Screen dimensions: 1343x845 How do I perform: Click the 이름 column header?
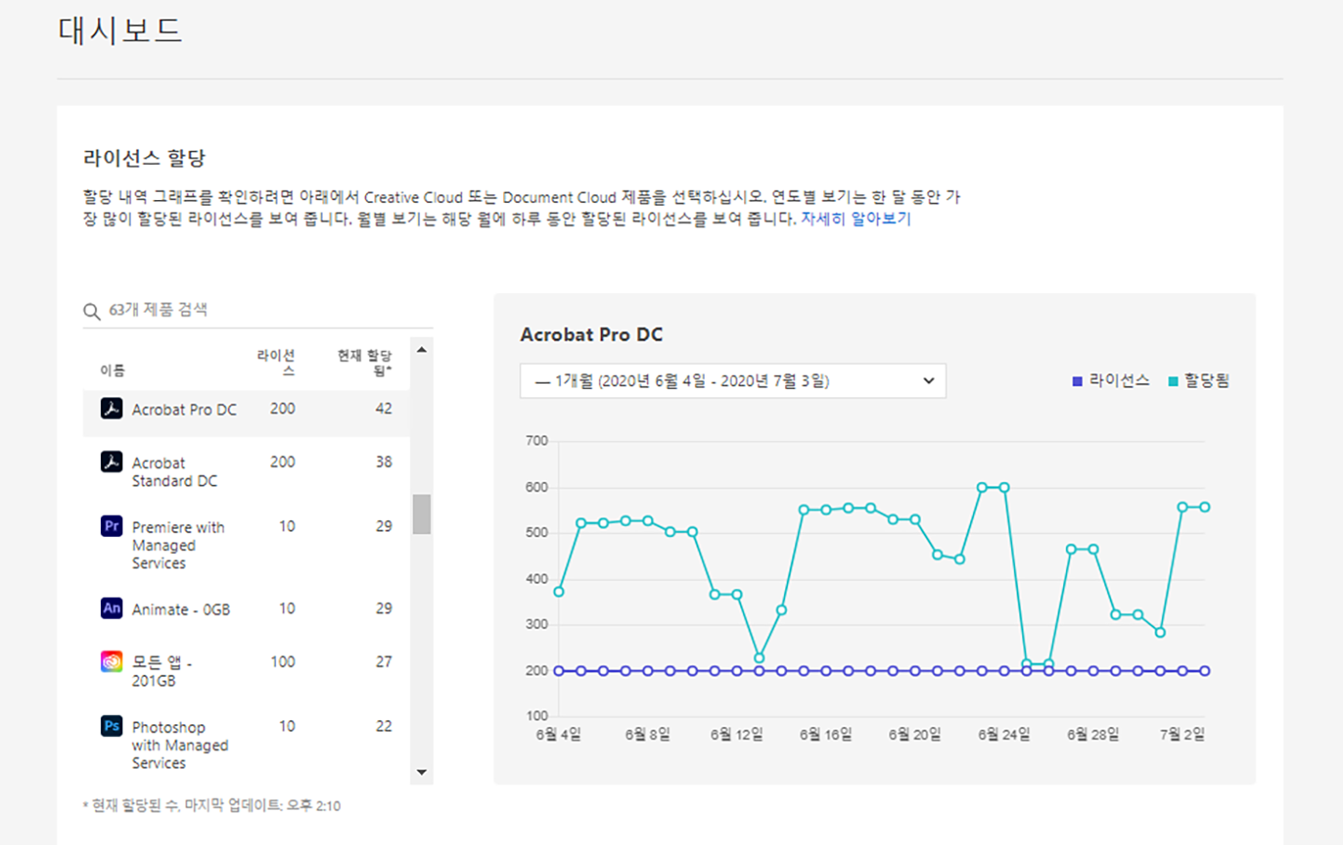112,371
